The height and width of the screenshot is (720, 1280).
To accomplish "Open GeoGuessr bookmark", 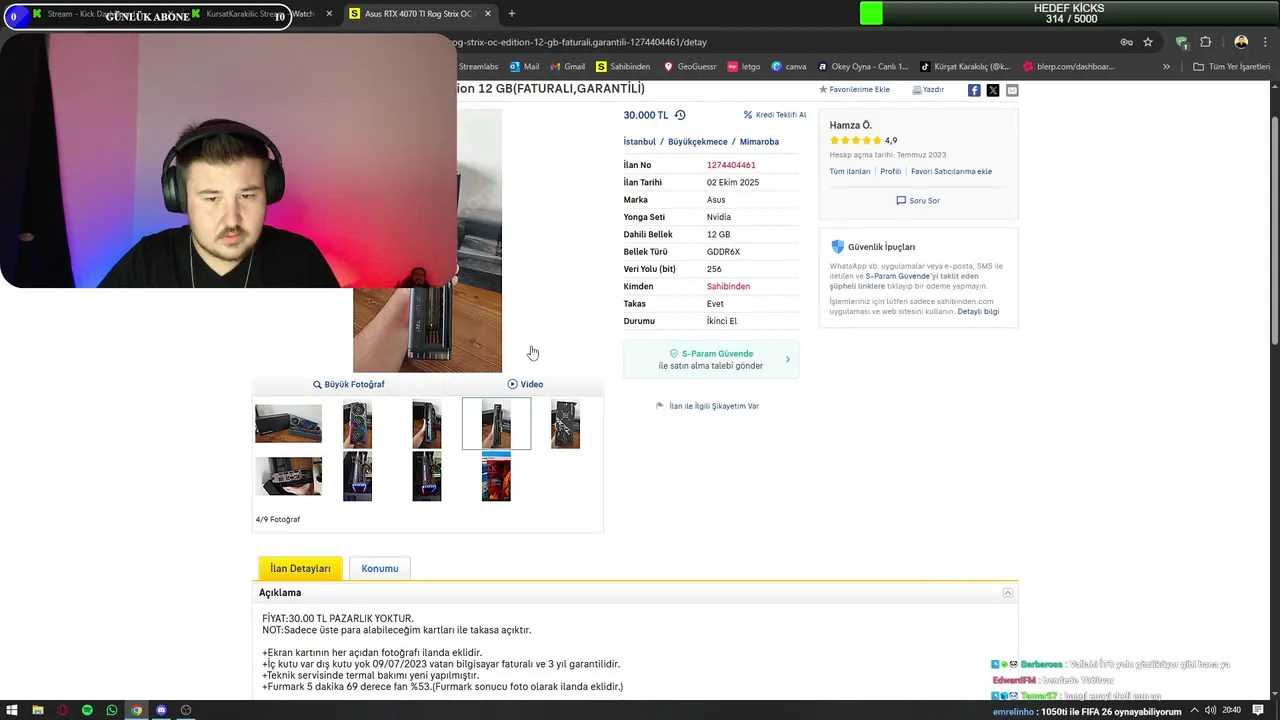I will (689, 67).
